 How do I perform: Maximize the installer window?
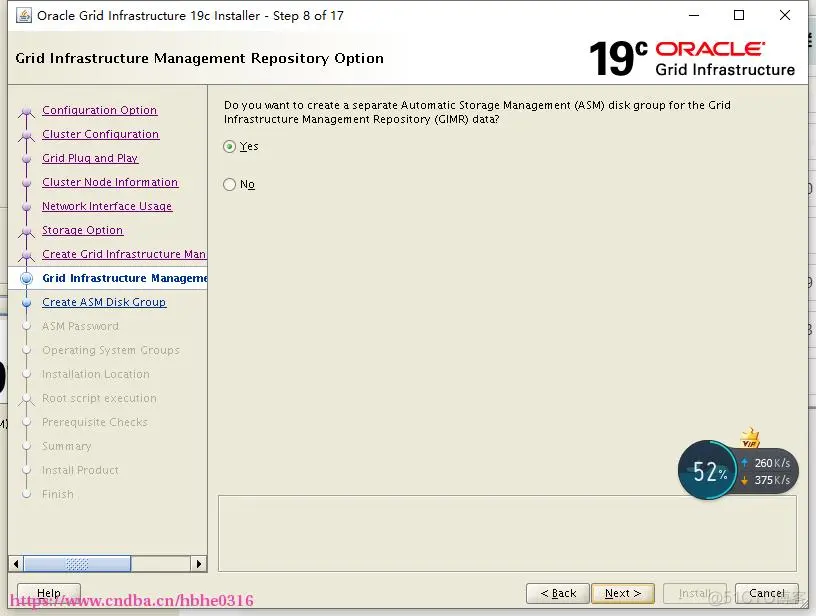point(739,15)
